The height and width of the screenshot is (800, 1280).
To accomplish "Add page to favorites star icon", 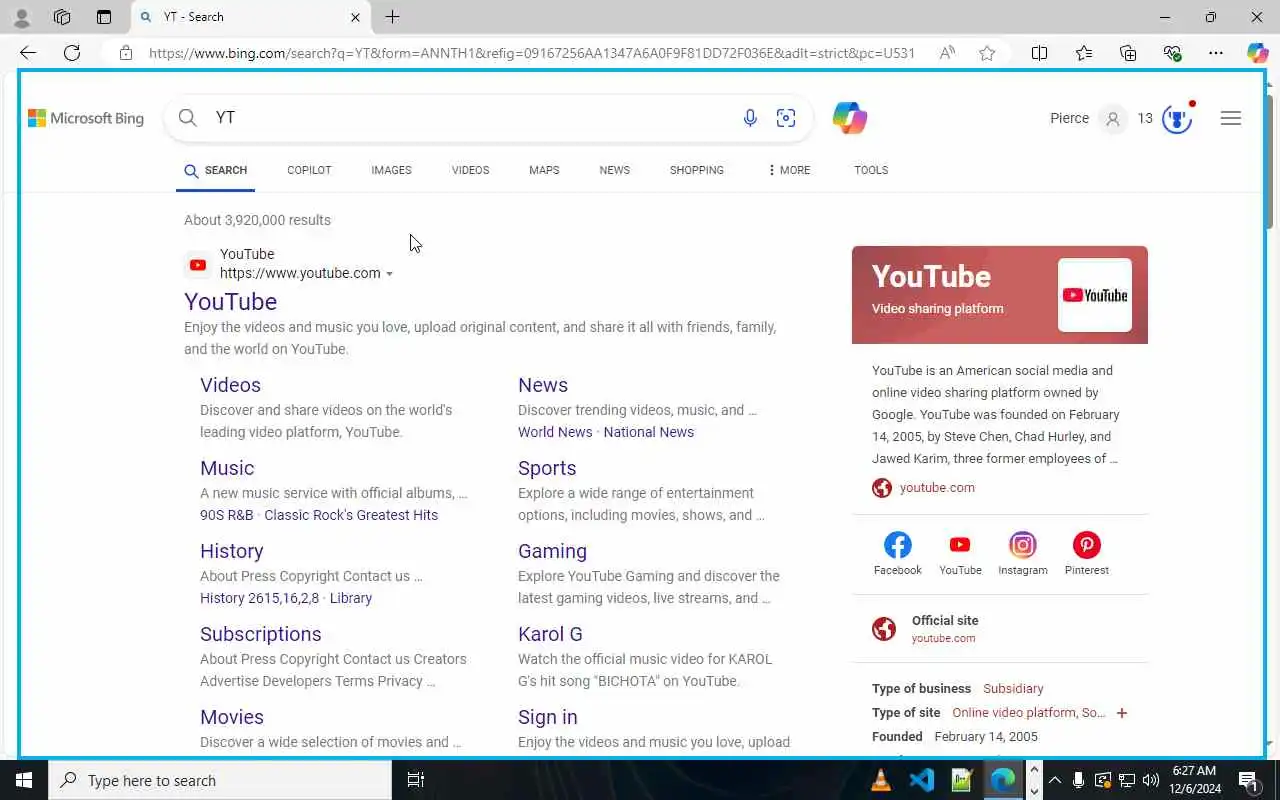I will pos(987,53).
